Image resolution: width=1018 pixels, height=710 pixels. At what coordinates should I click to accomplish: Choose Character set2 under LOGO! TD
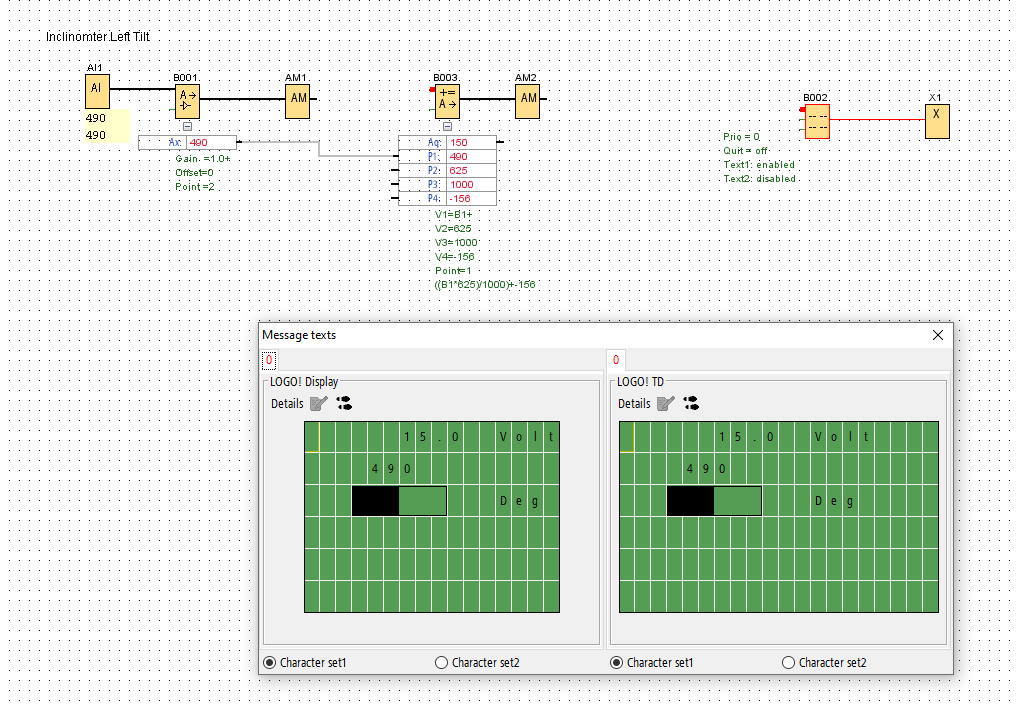click(789, 662)
